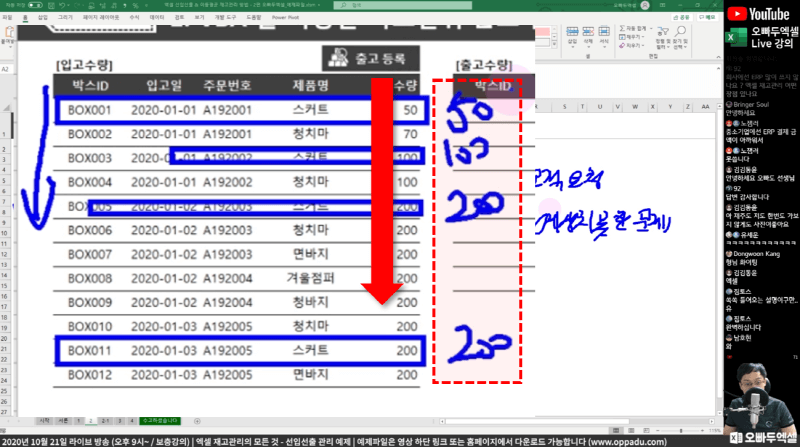This screenshot has width=800, height=447.
Task: Click the Normal view icon in status bar
Action: tap(616, 430)
